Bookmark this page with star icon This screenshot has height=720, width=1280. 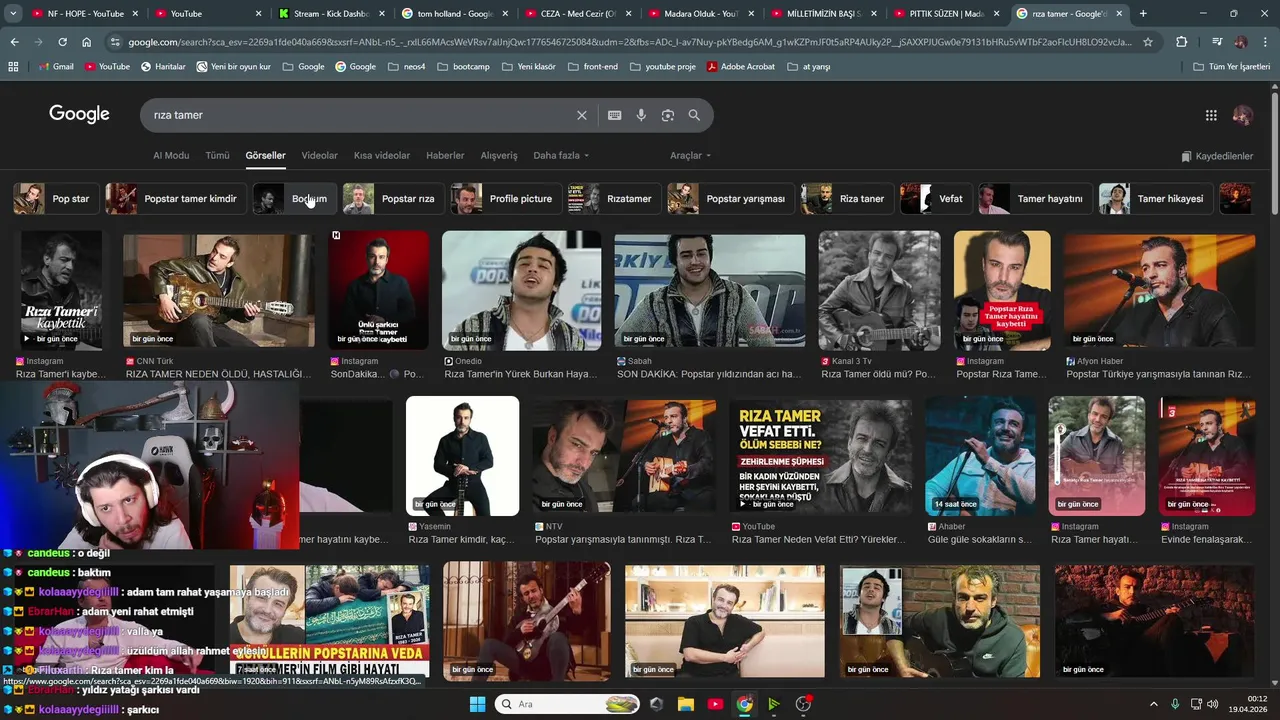point(1148,42)
